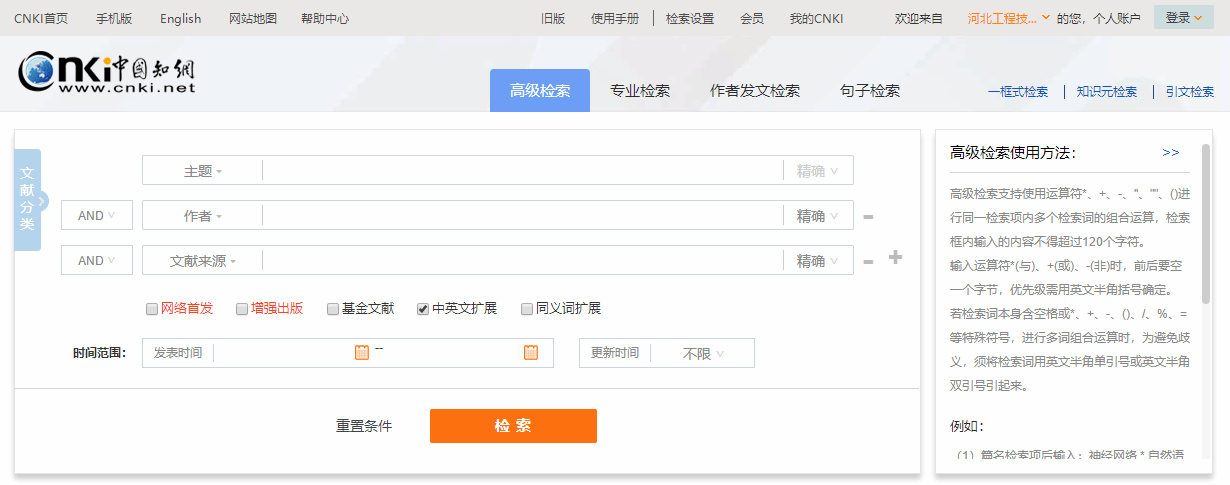
Task: Switch to the 专业检索 tab
Action: 640,91
